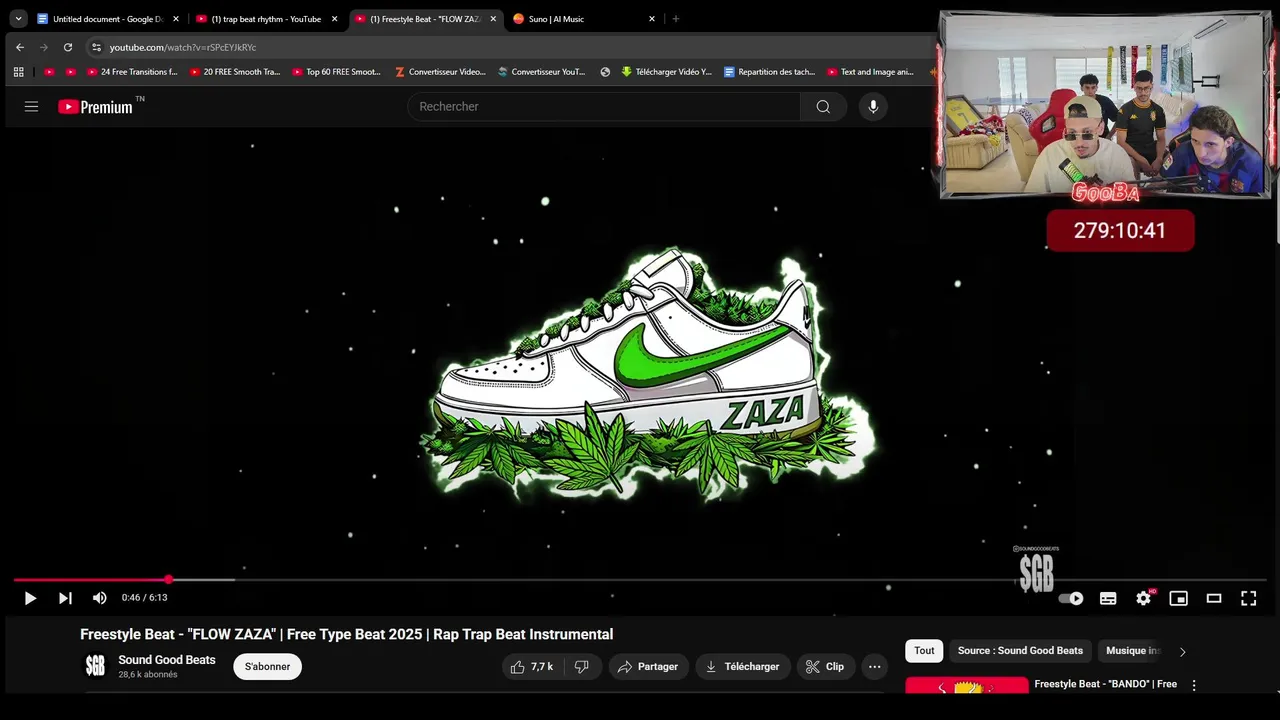Open 24 Free Transitions bookmark
This screenshot has height=720, width=1280.
(132, 72)
